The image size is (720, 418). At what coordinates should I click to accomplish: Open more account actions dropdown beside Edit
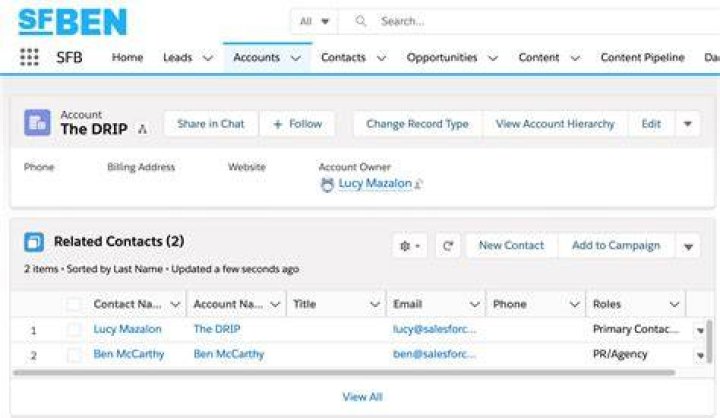coord(687,124)
